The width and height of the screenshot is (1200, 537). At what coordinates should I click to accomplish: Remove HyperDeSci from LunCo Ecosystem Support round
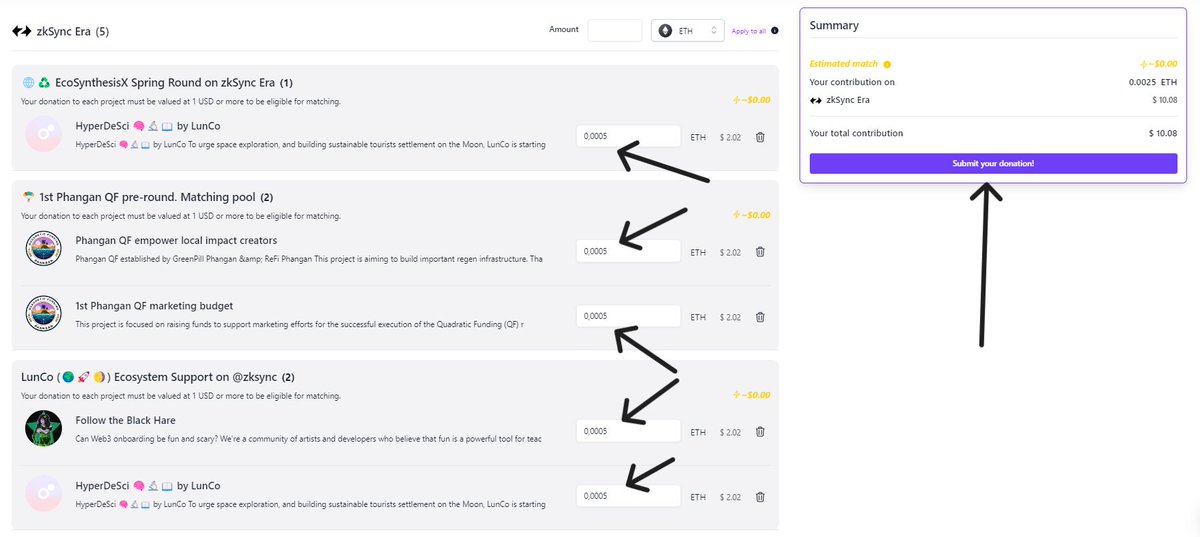tap(760, 497)
